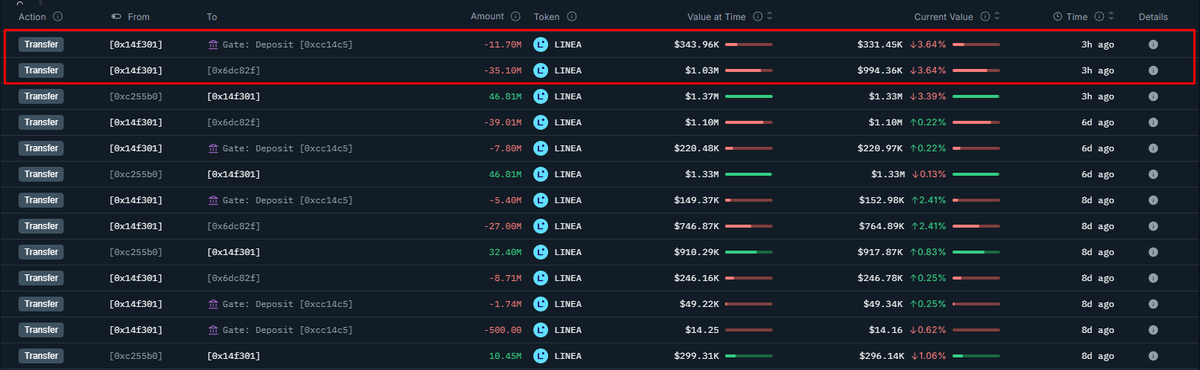Screen dimensions: 1200x370
Task: Click the Details column header
Action: [1153, 17]
